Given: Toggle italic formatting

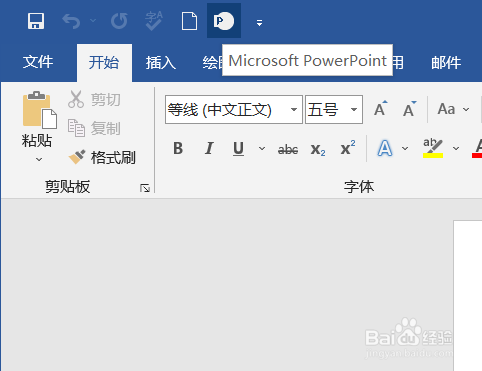Looking at the screenshot, I should click(x=209, y=148).
